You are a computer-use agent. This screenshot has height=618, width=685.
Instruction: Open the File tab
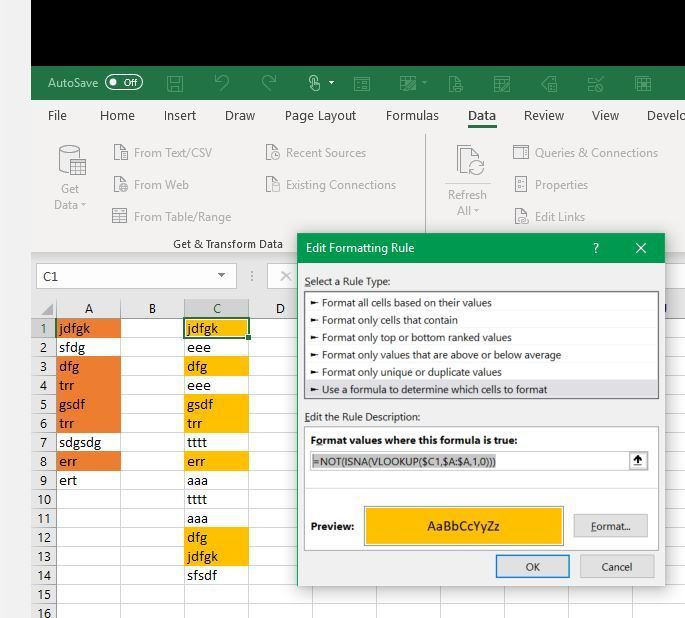(x=57, y=115)
